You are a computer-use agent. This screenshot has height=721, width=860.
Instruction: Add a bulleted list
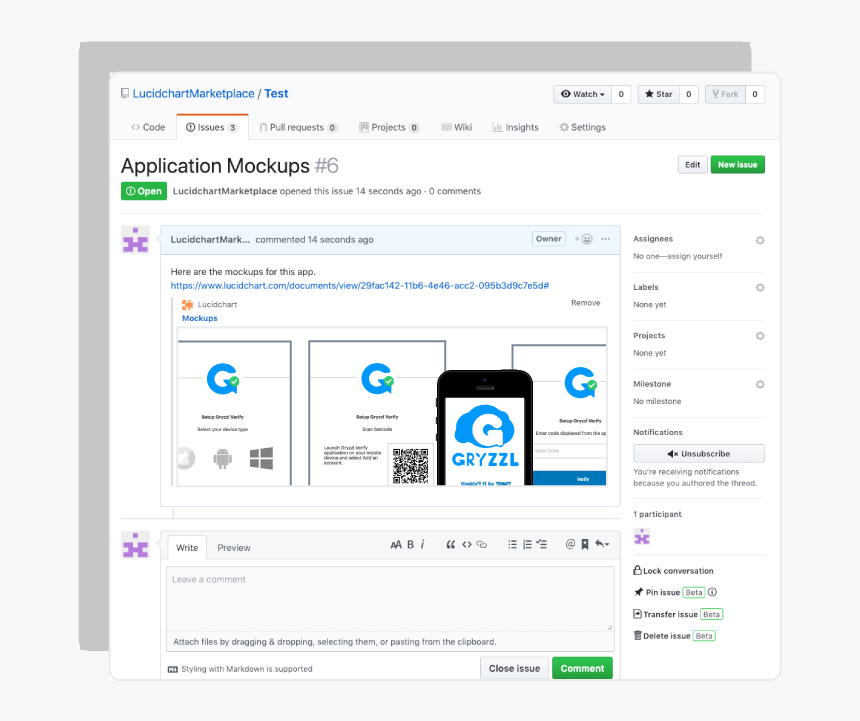[x=512, y=544]
